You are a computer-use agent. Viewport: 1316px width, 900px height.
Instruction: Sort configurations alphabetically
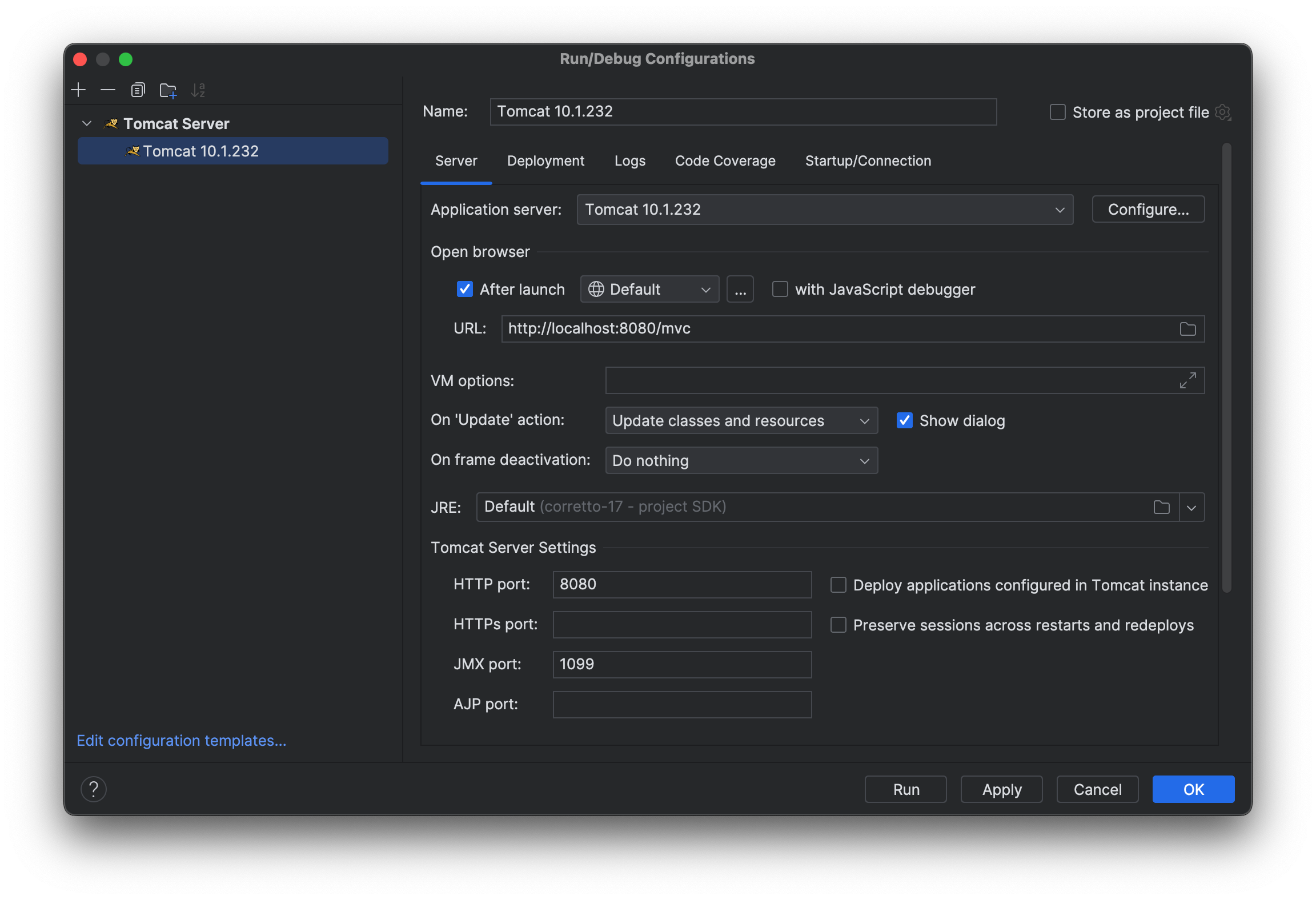point(198,90)
